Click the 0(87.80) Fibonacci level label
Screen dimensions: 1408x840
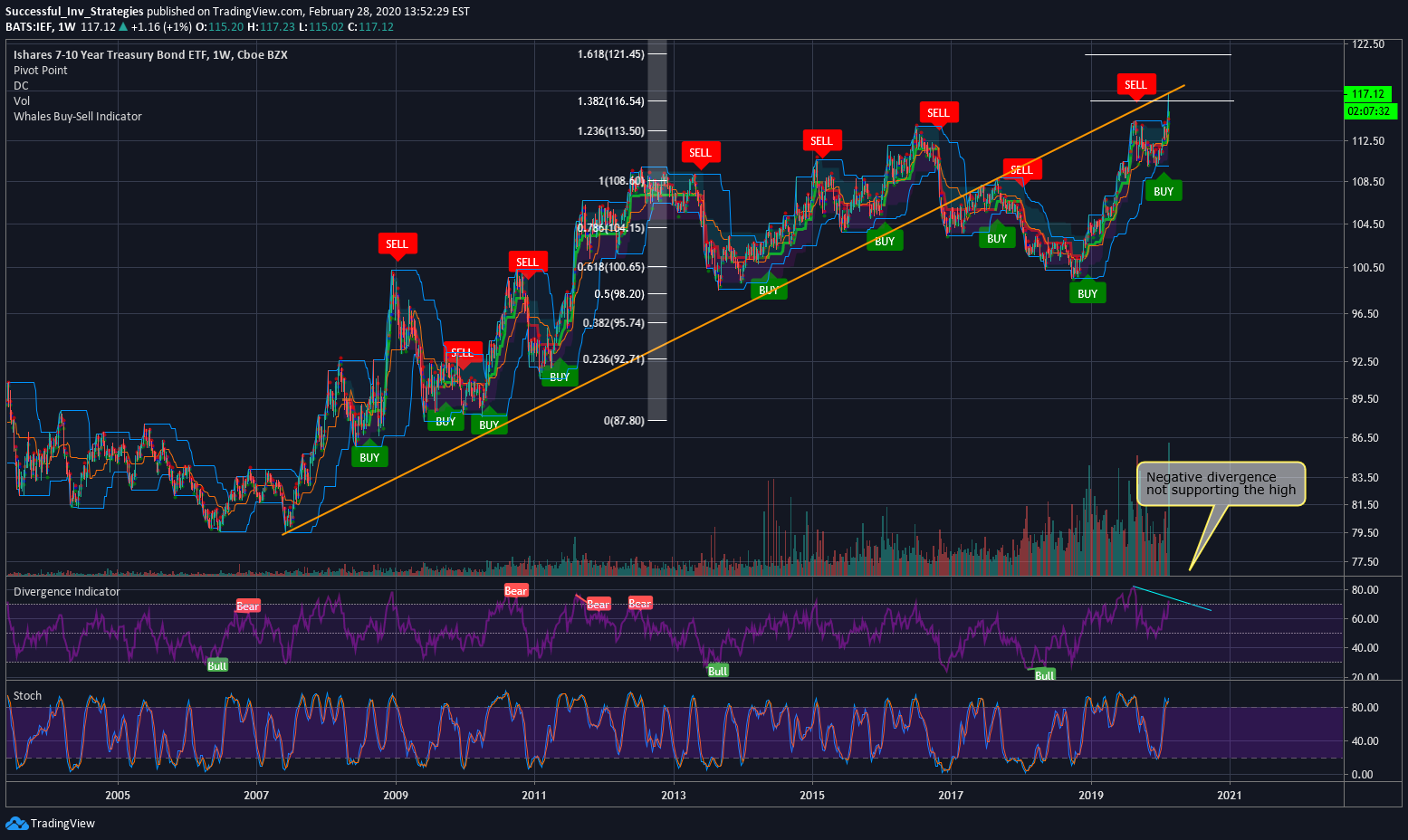[x=624, y=421]
